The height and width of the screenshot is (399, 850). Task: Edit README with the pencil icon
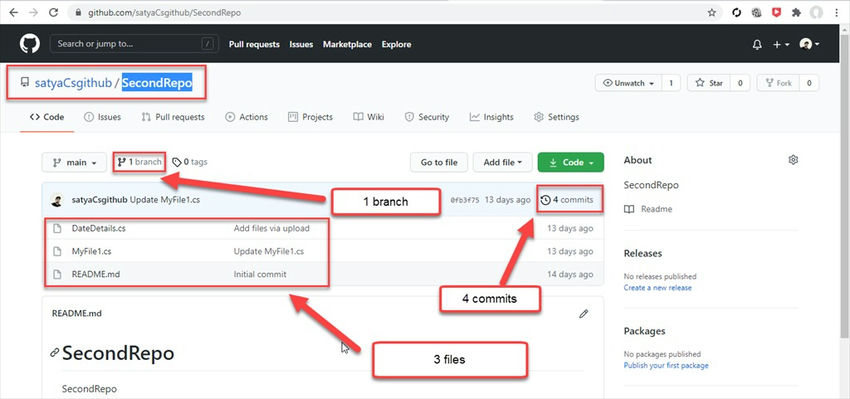pyautogui.click(x=583, y=313)
